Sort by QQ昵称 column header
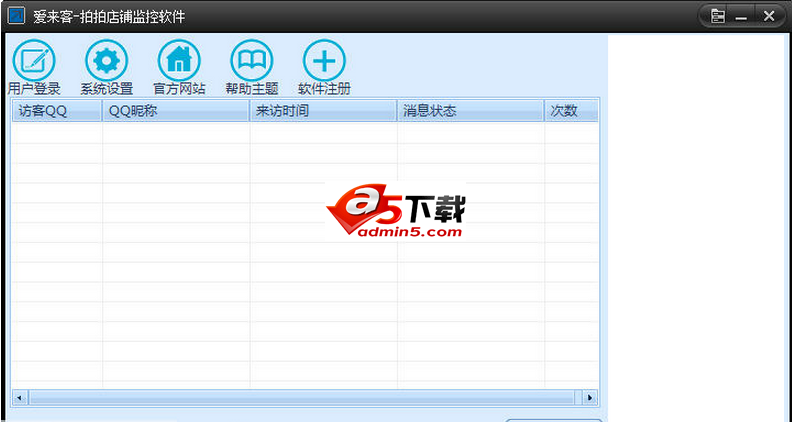The width and height of the screenshot is (792, 422). tap(176, 111)
